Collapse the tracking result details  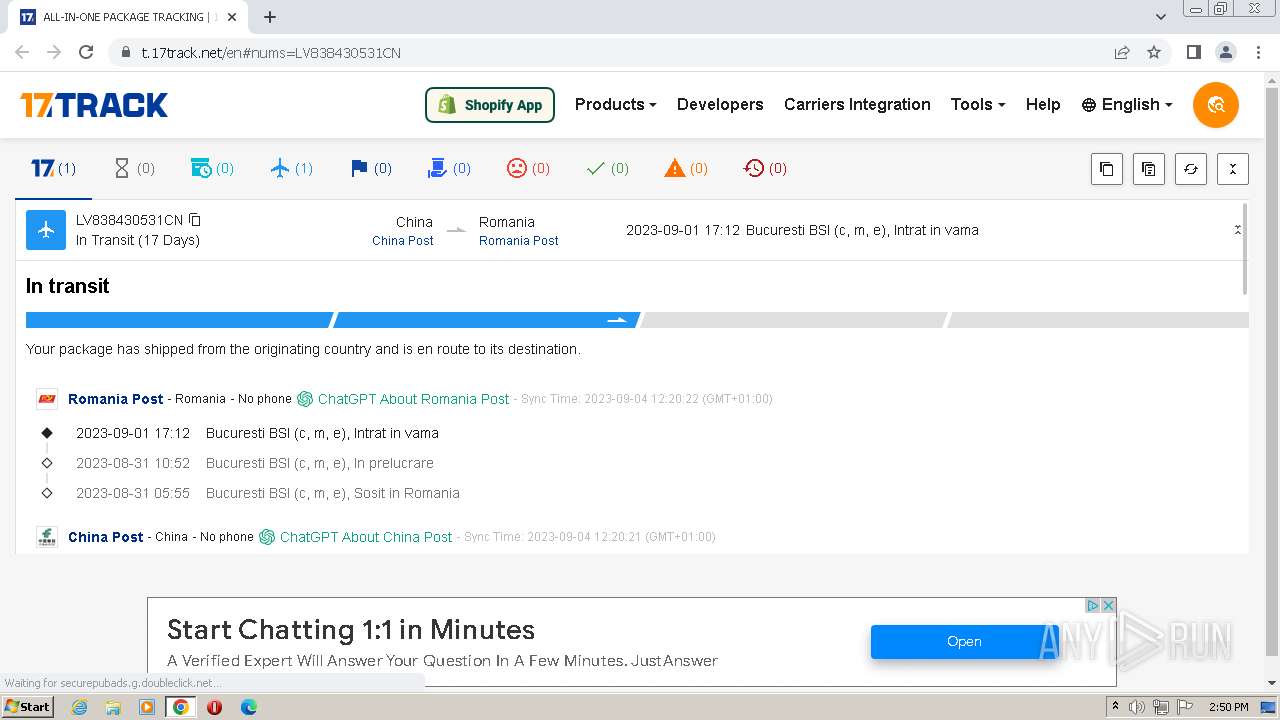(1237, 230)
